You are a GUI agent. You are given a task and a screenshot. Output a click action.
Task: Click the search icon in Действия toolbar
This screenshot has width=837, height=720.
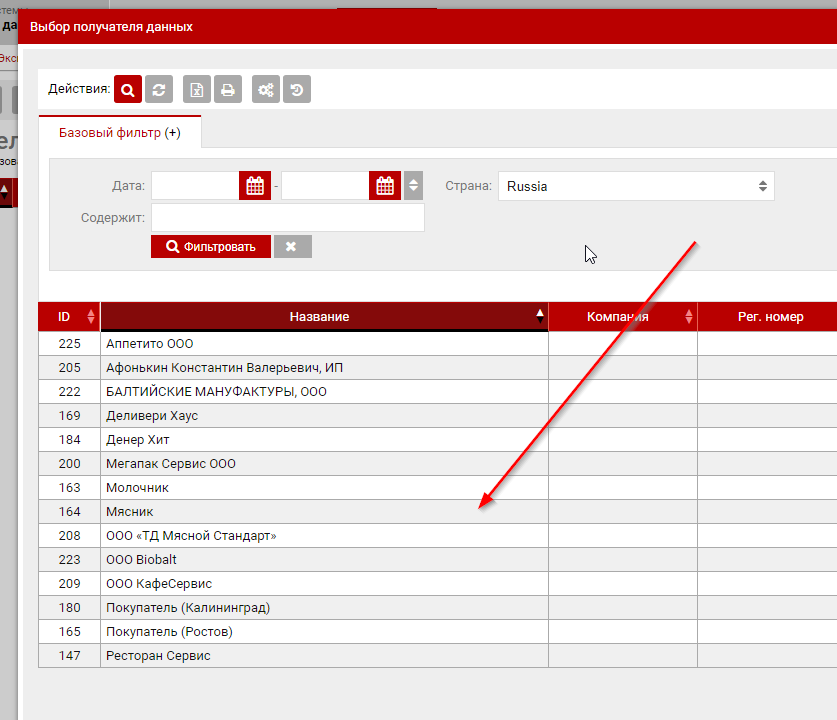(128, 90)
